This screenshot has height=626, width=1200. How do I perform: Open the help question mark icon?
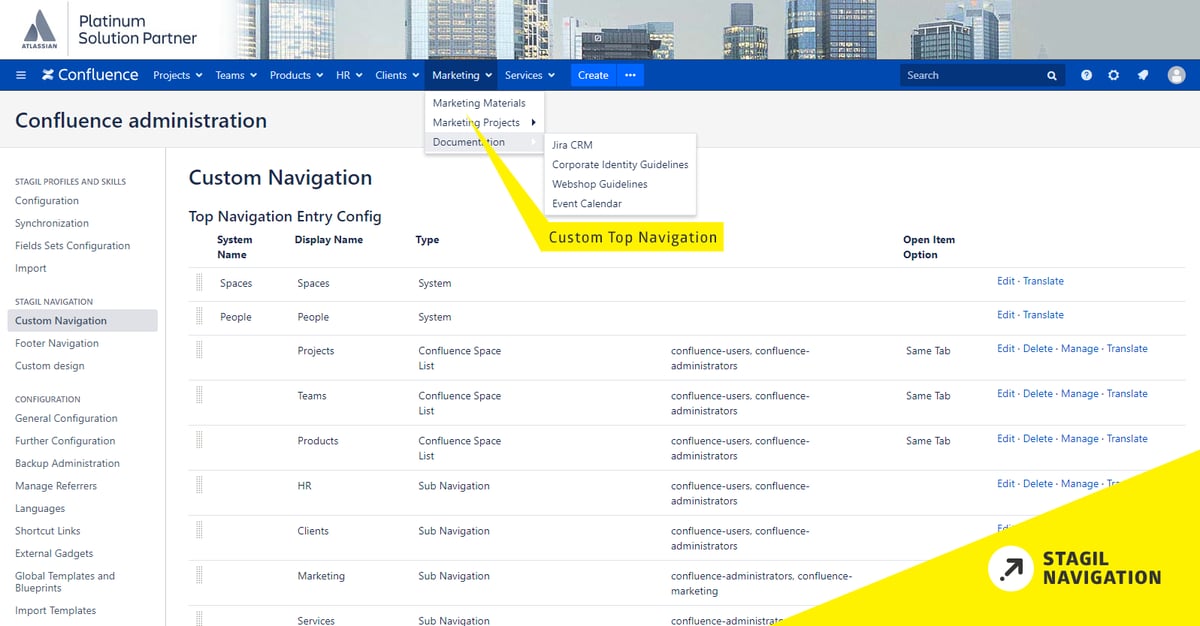1086,75
